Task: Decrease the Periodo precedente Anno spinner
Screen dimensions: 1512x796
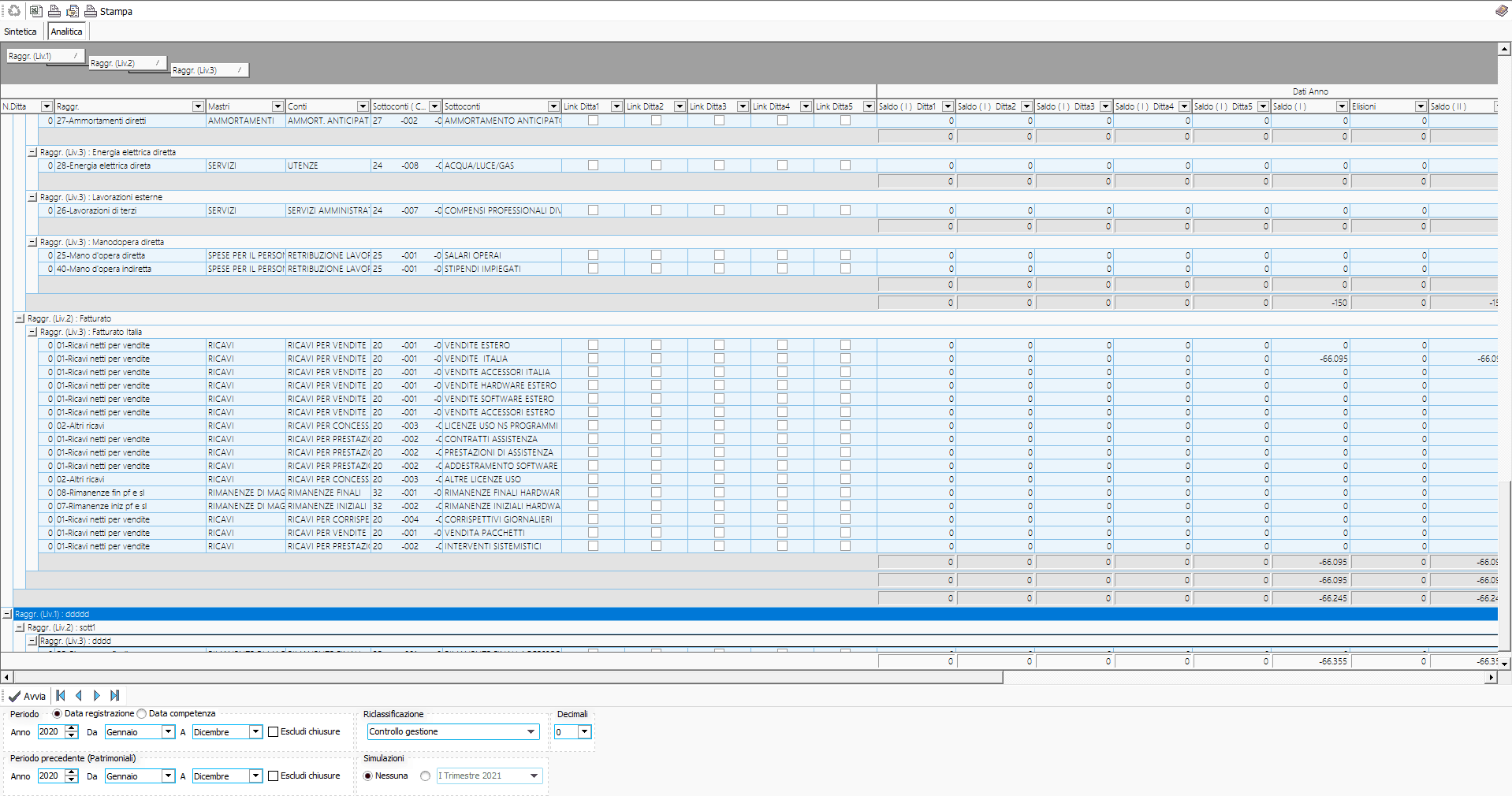Action: [x=72, y=779]
